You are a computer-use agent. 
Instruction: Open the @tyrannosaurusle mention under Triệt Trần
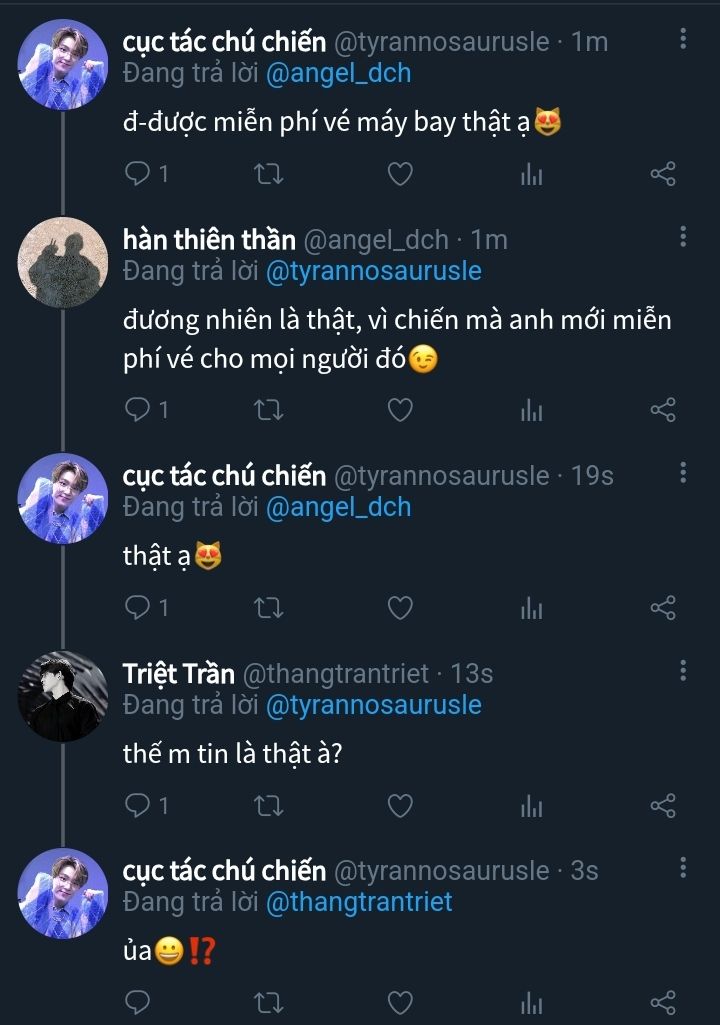pos(373,705)
